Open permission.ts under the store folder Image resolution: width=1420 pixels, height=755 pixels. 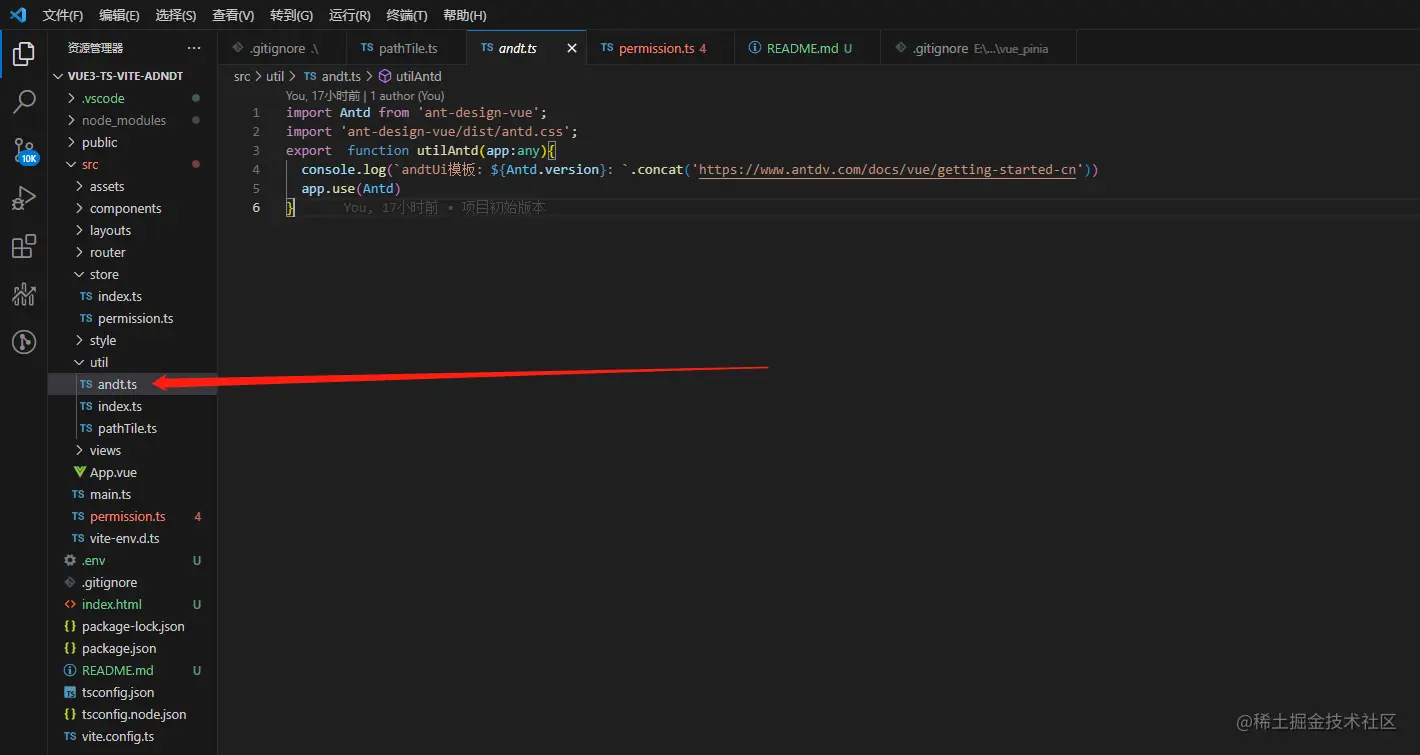(135, 318)
